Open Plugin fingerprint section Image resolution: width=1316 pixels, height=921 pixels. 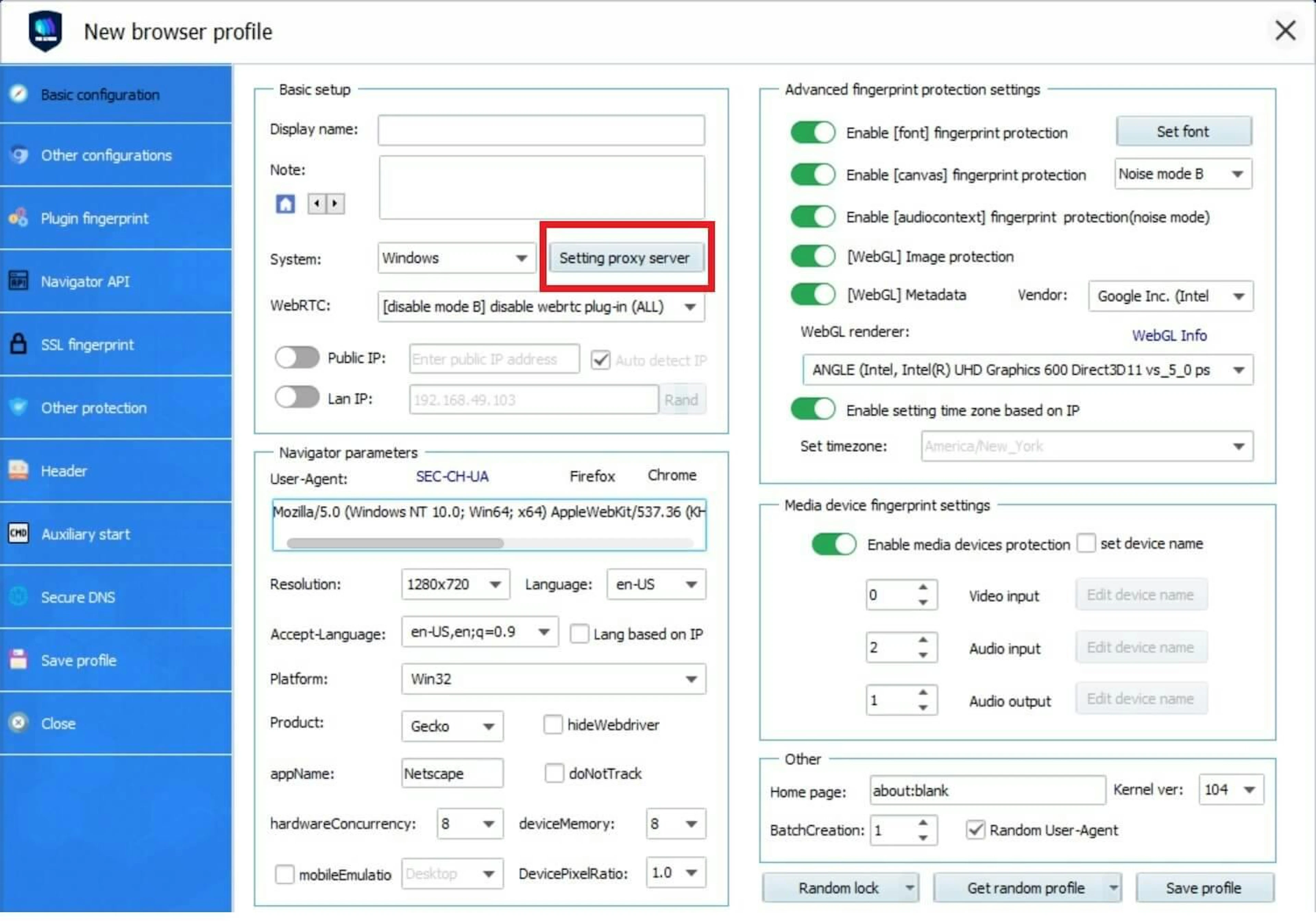point(116,218)
